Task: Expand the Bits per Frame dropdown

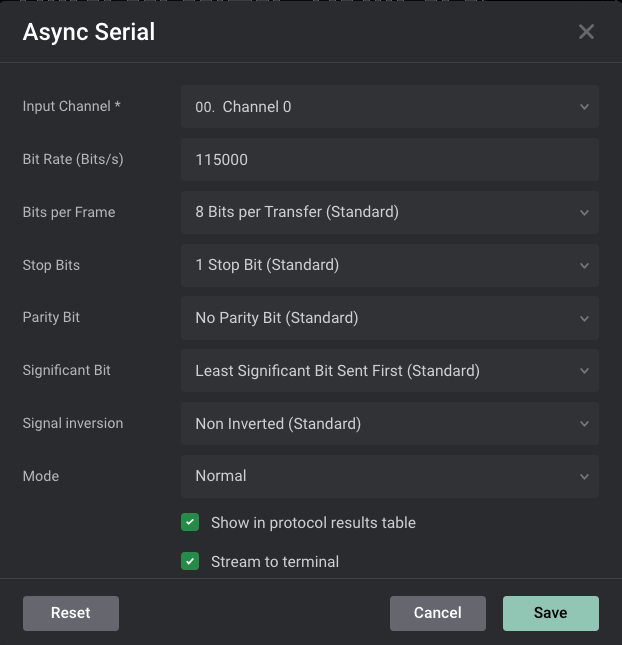Action: coord(389,212)
